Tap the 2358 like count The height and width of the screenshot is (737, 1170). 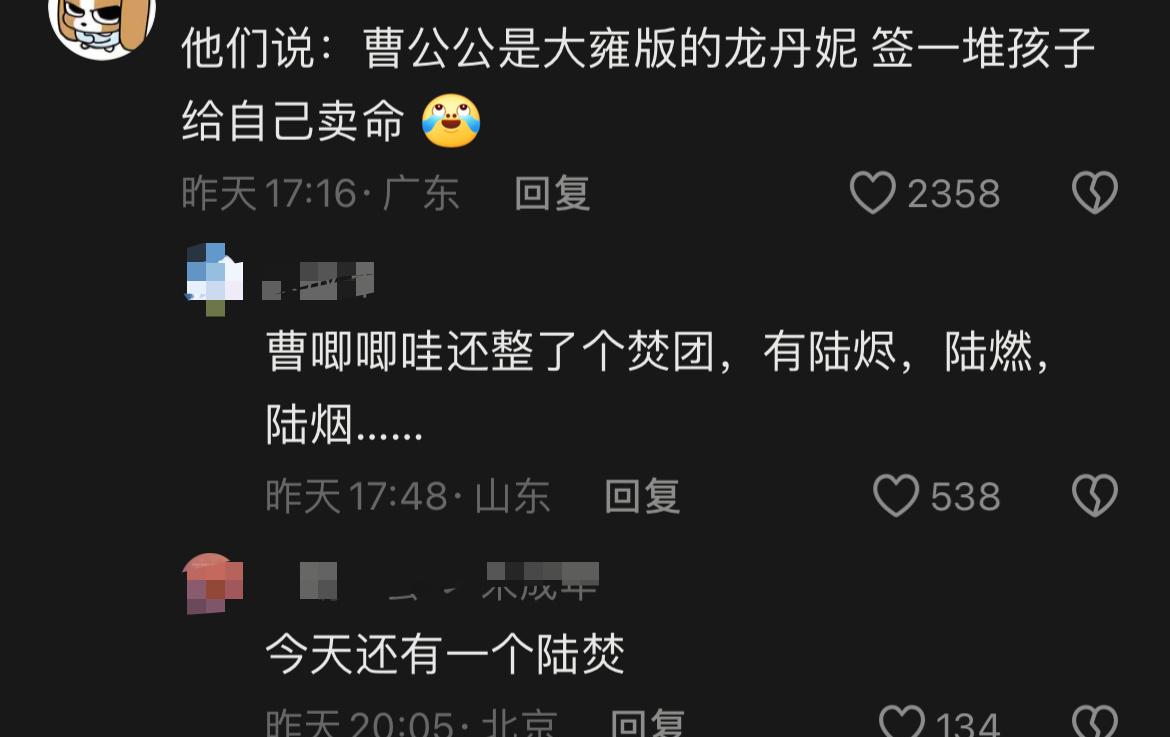pyautogui.click(x=954, y=194)
